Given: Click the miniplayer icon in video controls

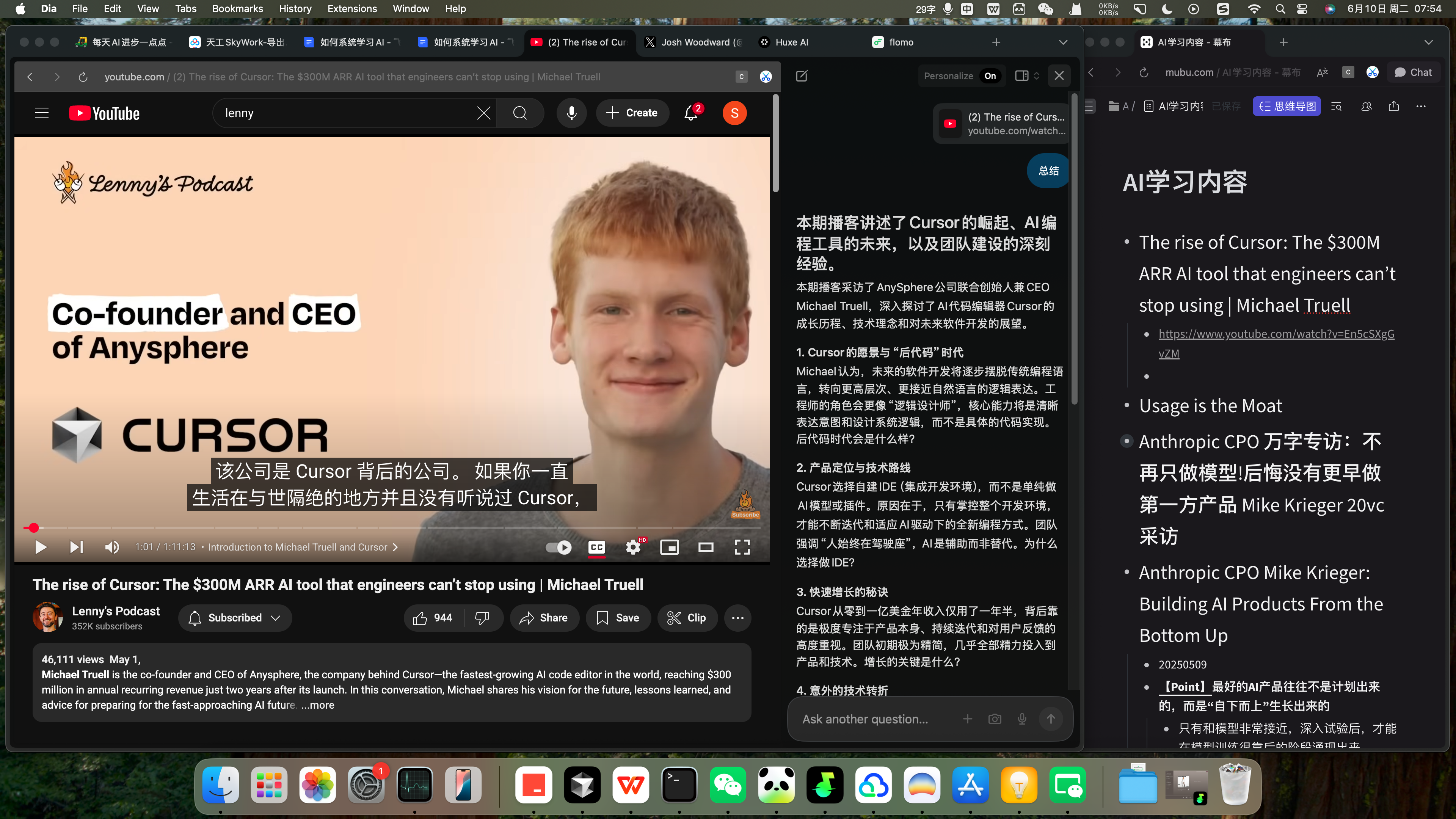Looking at the screenshot, I should [x=669, y=547].
